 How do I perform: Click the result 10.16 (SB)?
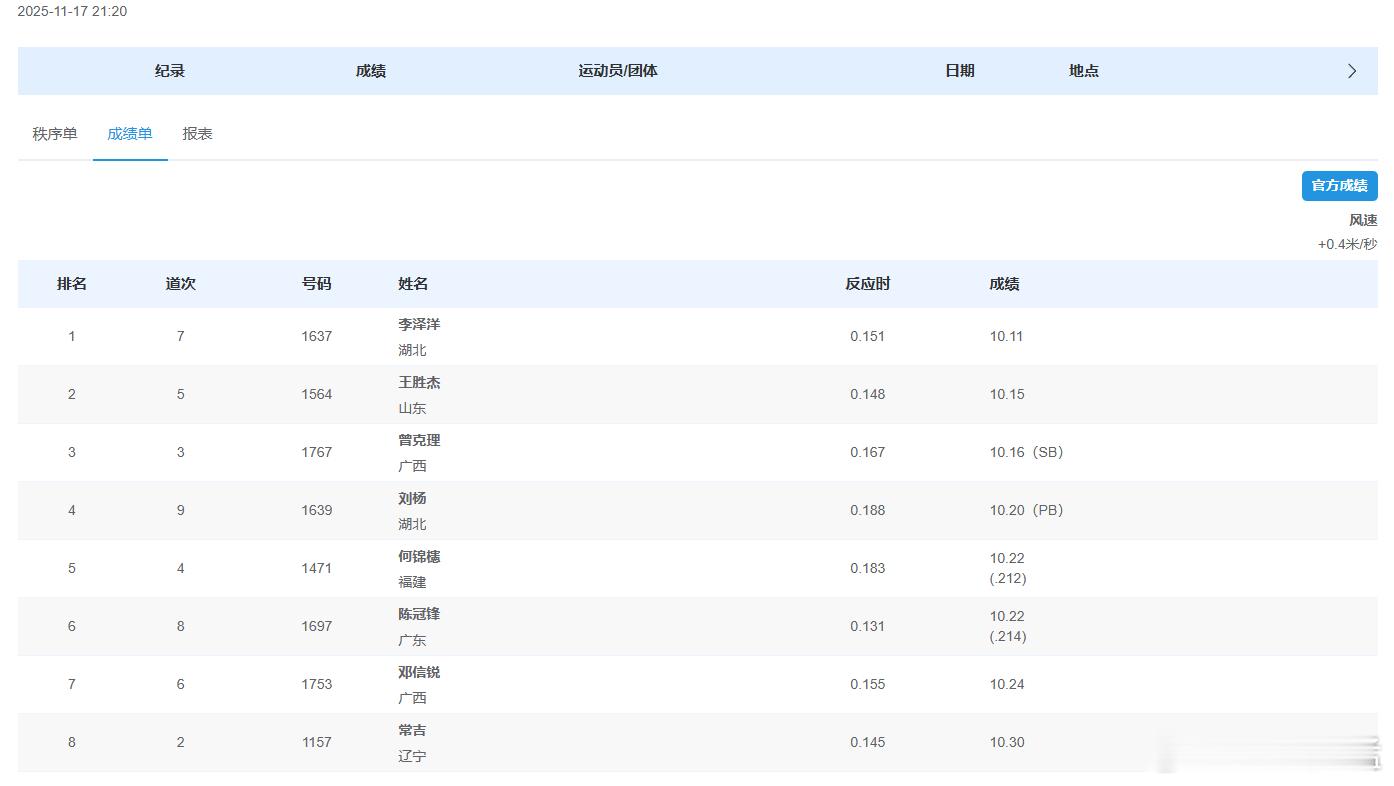tap(1027, 452)
